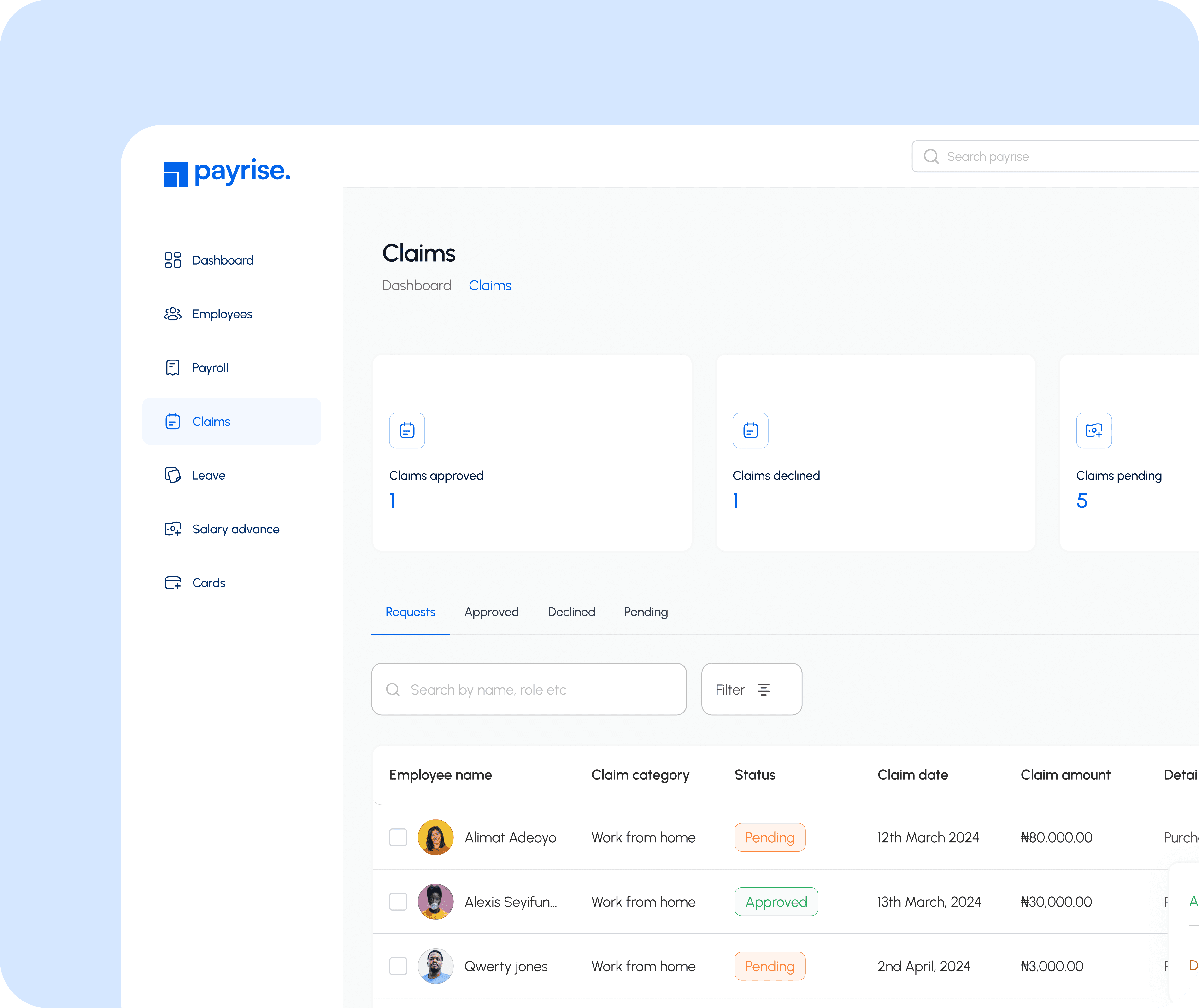Screen dimensions: 1199x1008
Task: Click the payrise logo
Action: click(227, 172)
